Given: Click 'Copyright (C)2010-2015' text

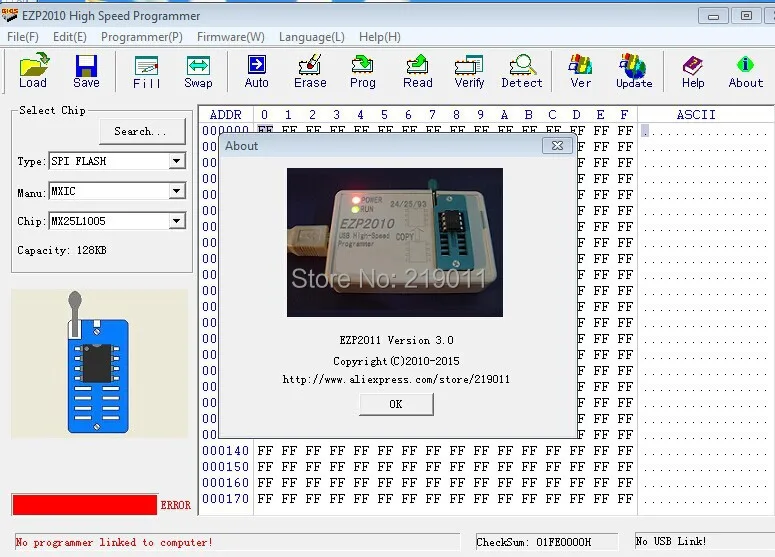Looking at the screenshot, I should pos(396,361).
